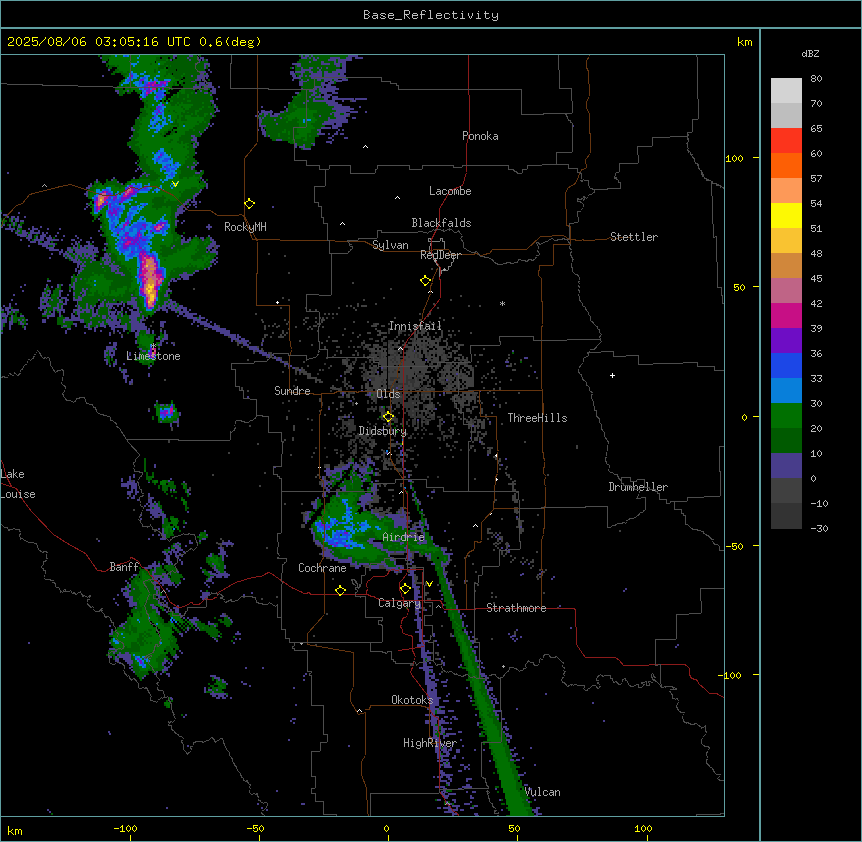Click the Okotoks label

click(412, 700)
